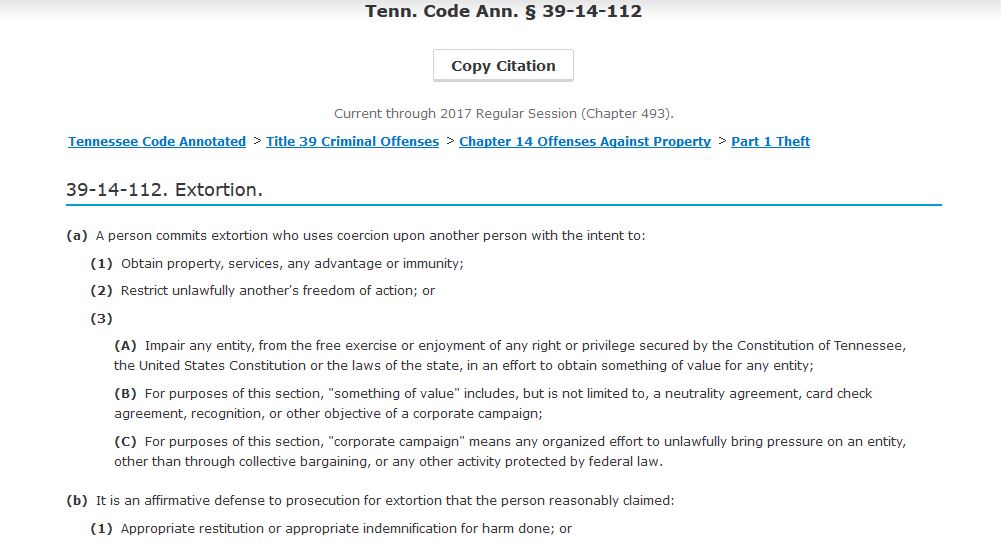Click subsection (a) about a person committing extortion
This screenshot has width=1001, height=545.
pyautogui.click(x=370, y=236)
